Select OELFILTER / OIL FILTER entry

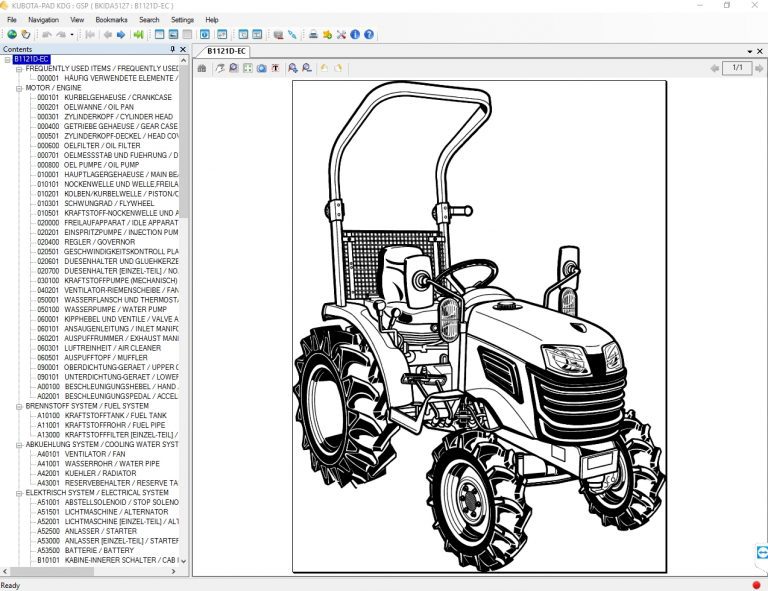102,145
